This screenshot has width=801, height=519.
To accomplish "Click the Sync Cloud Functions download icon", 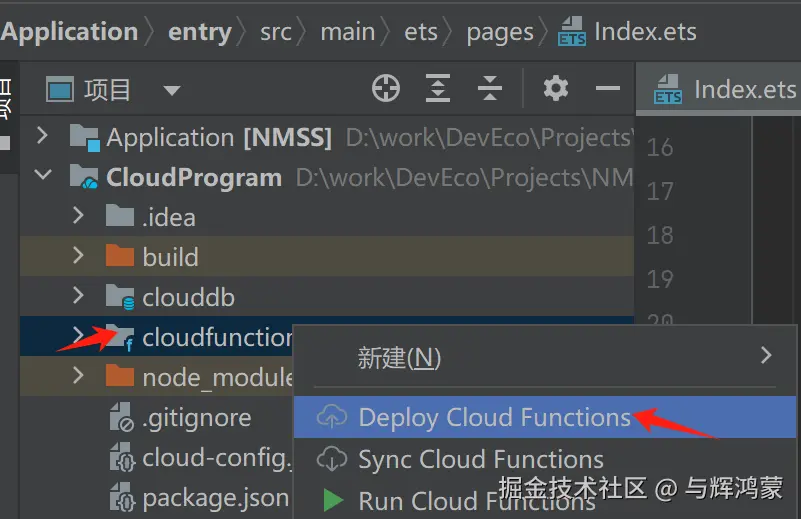I will [x=332, y=459].
